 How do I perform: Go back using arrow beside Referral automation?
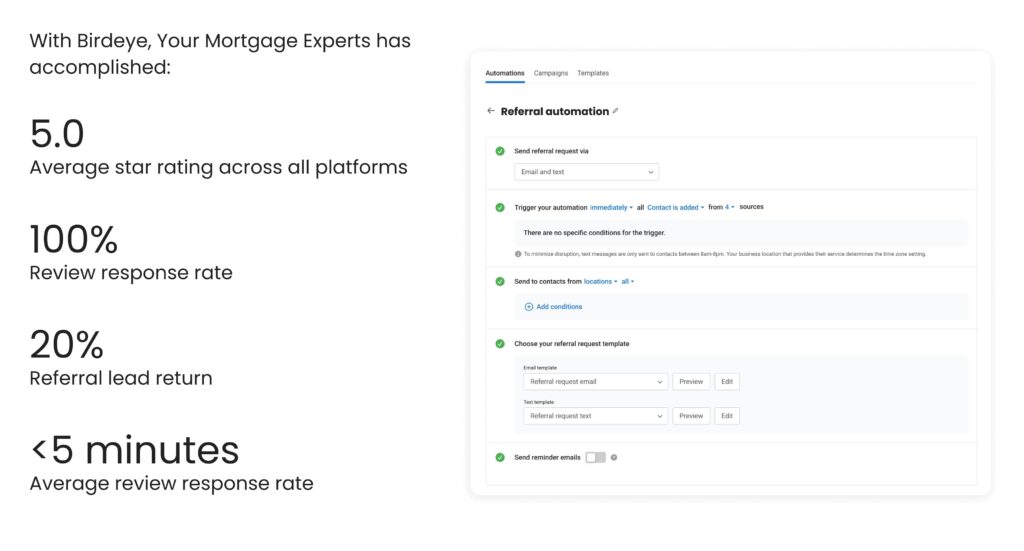[490, 111]
